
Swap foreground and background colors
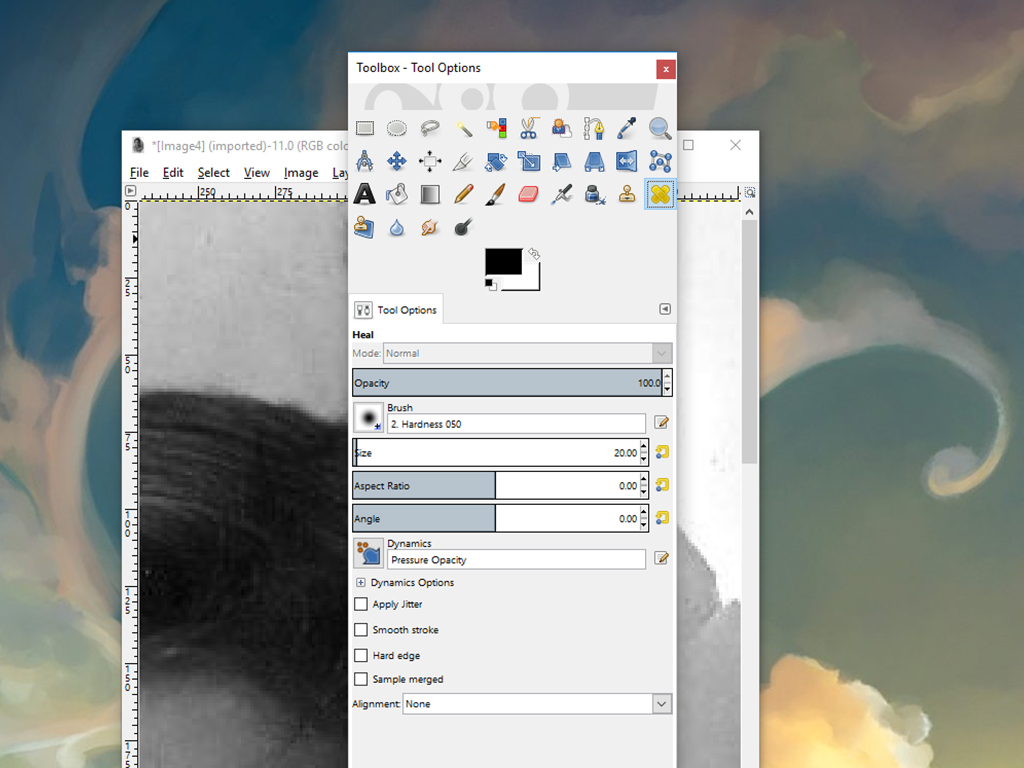(534, 254)
